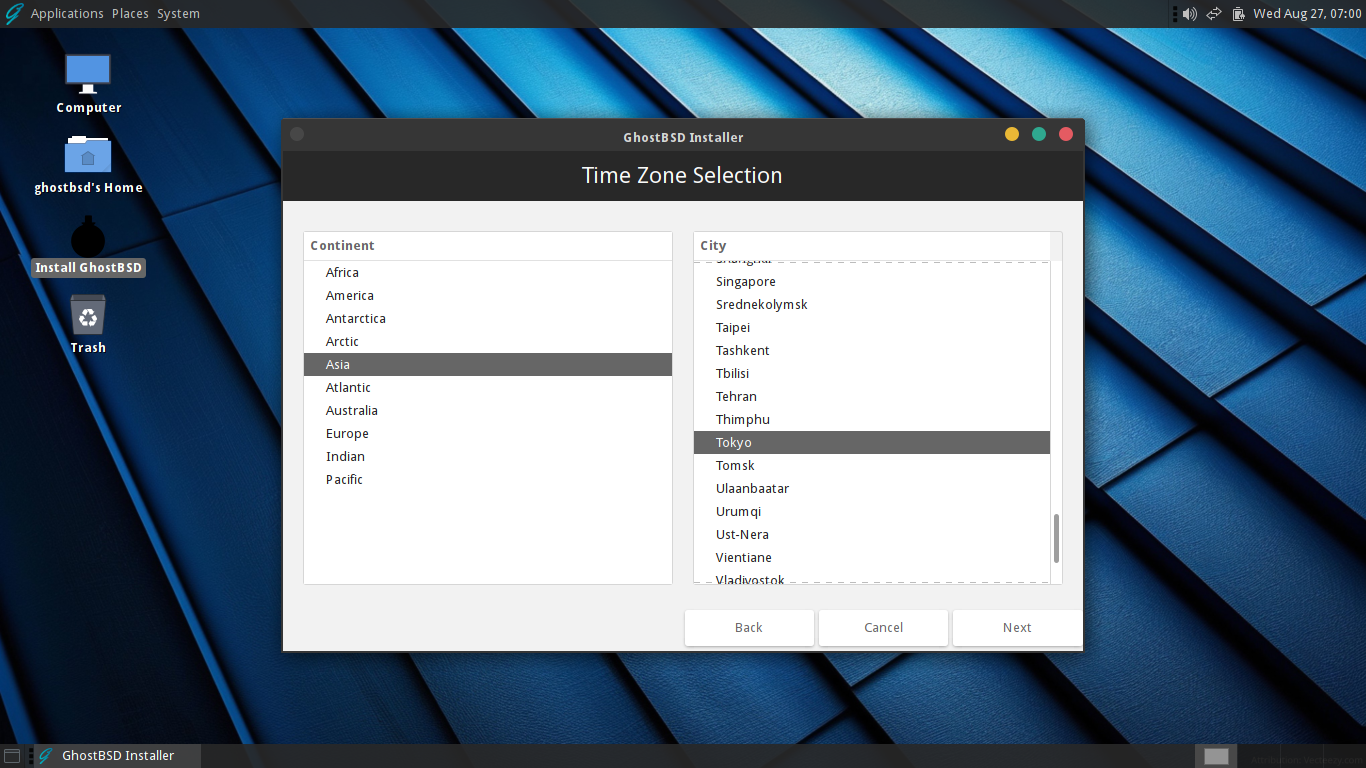Click the City column header
This screenshot has width=1366, height=768.
872,246
